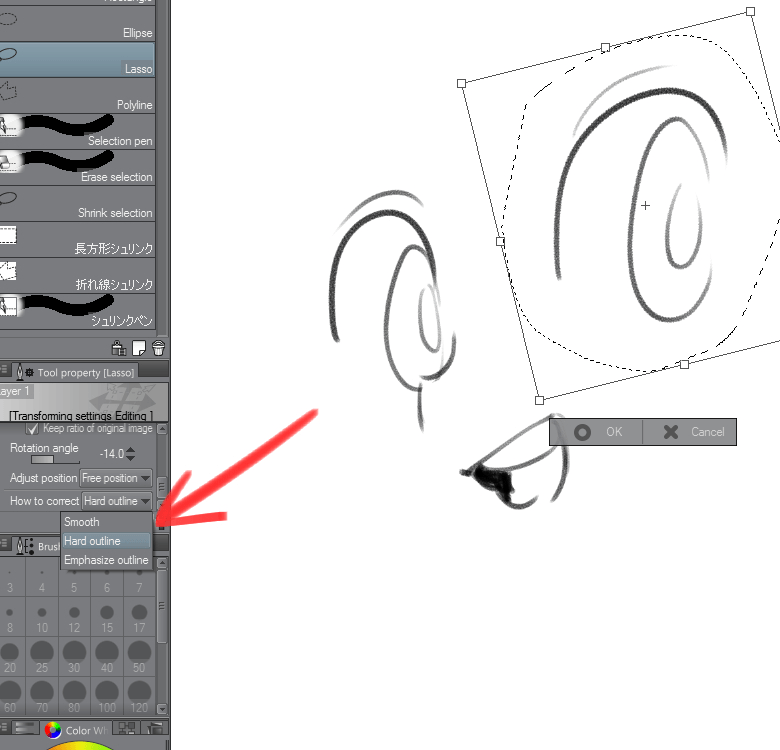Select the Ellipse selection sub tool
The image size is (780, 750).
(x=78, y=25)
